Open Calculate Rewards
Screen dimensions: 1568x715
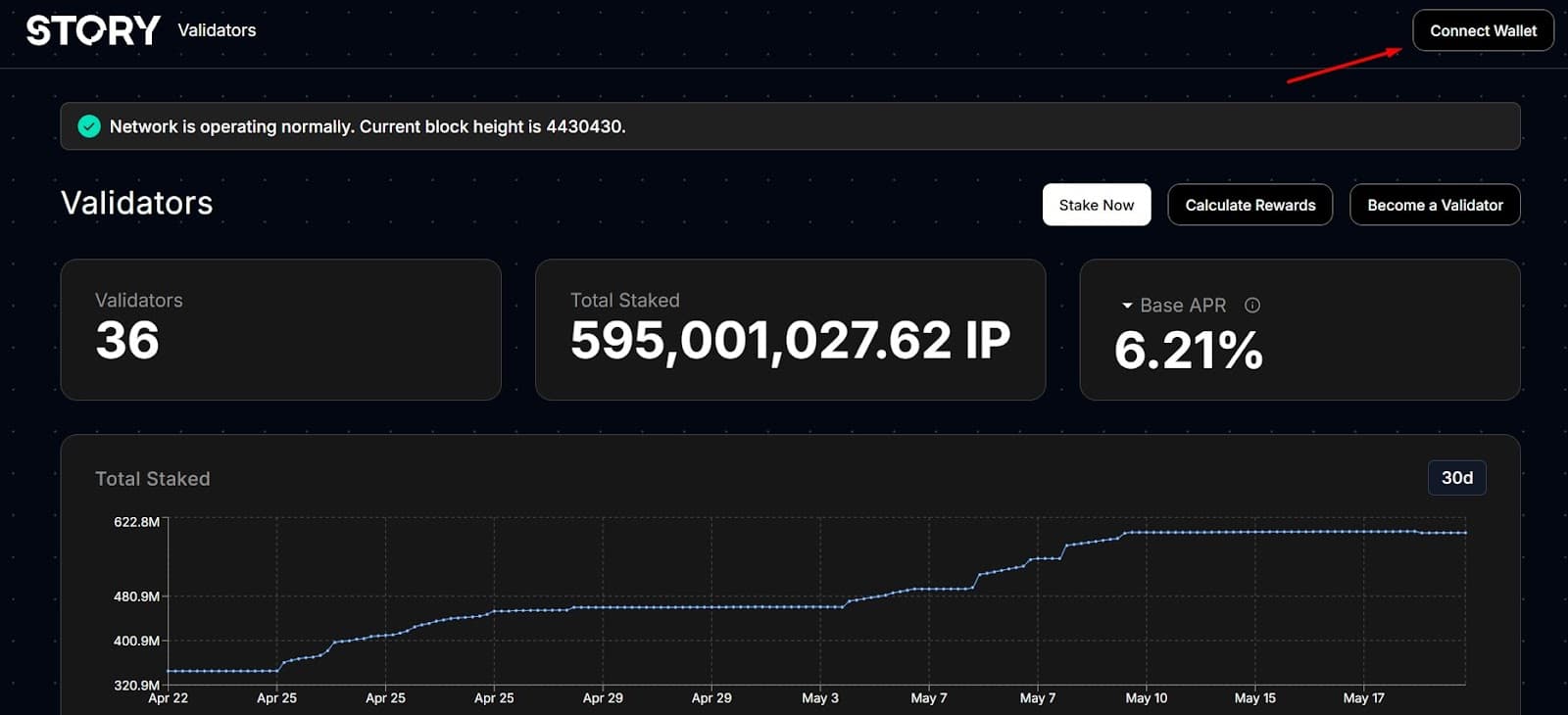pyautogui.click(x=1249, y=205)
